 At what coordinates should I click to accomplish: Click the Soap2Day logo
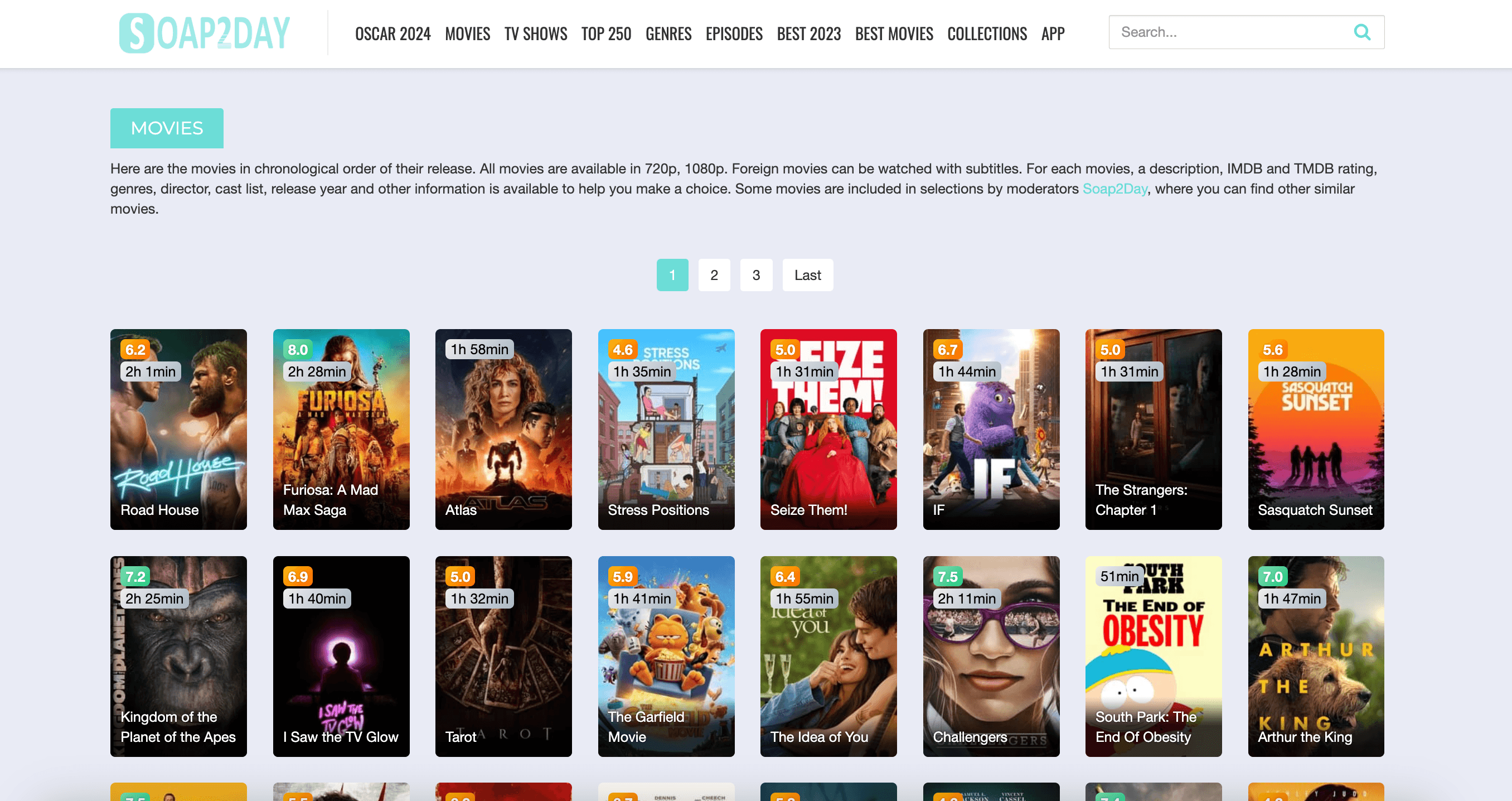point(204,33)
